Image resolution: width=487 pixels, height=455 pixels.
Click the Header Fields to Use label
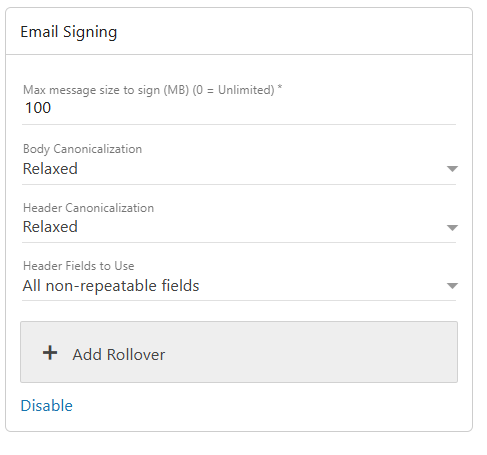click(x=78, y=266)
